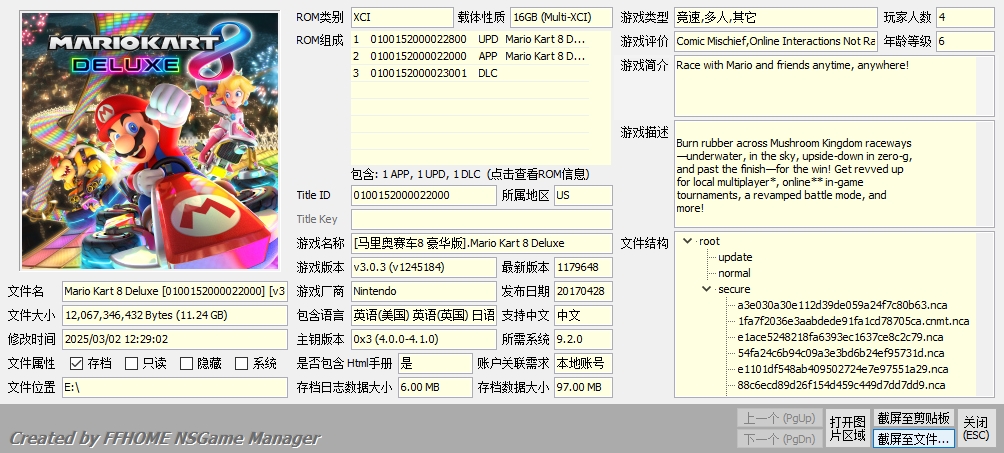Close the window with 关闭 (ESC) button
The height and width of the screenshot is (453, 1004).
click(976, 428)
